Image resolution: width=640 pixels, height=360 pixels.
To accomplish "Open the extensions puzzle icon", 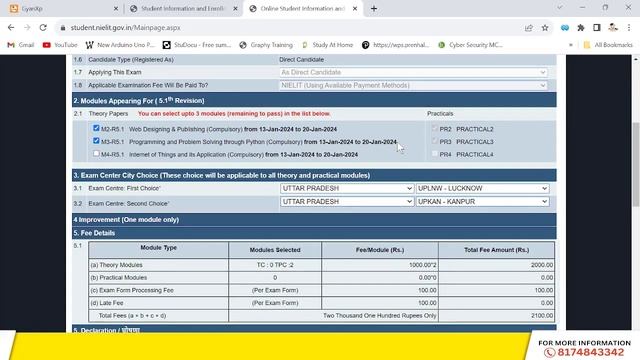I will (581, 28).
